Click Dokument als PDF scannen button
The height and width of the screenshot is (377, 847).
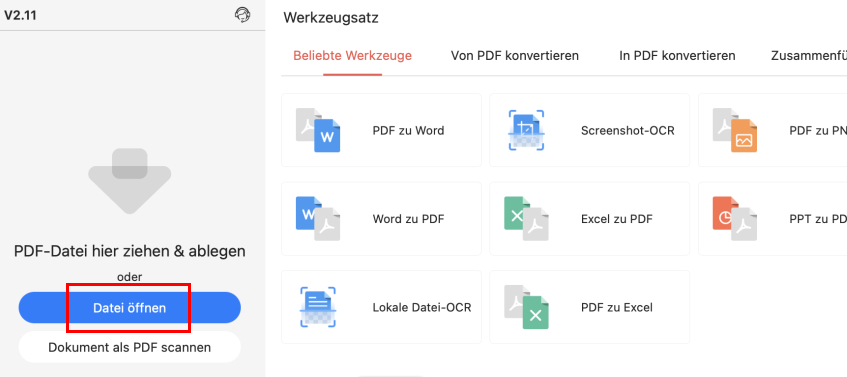(130, 347)
